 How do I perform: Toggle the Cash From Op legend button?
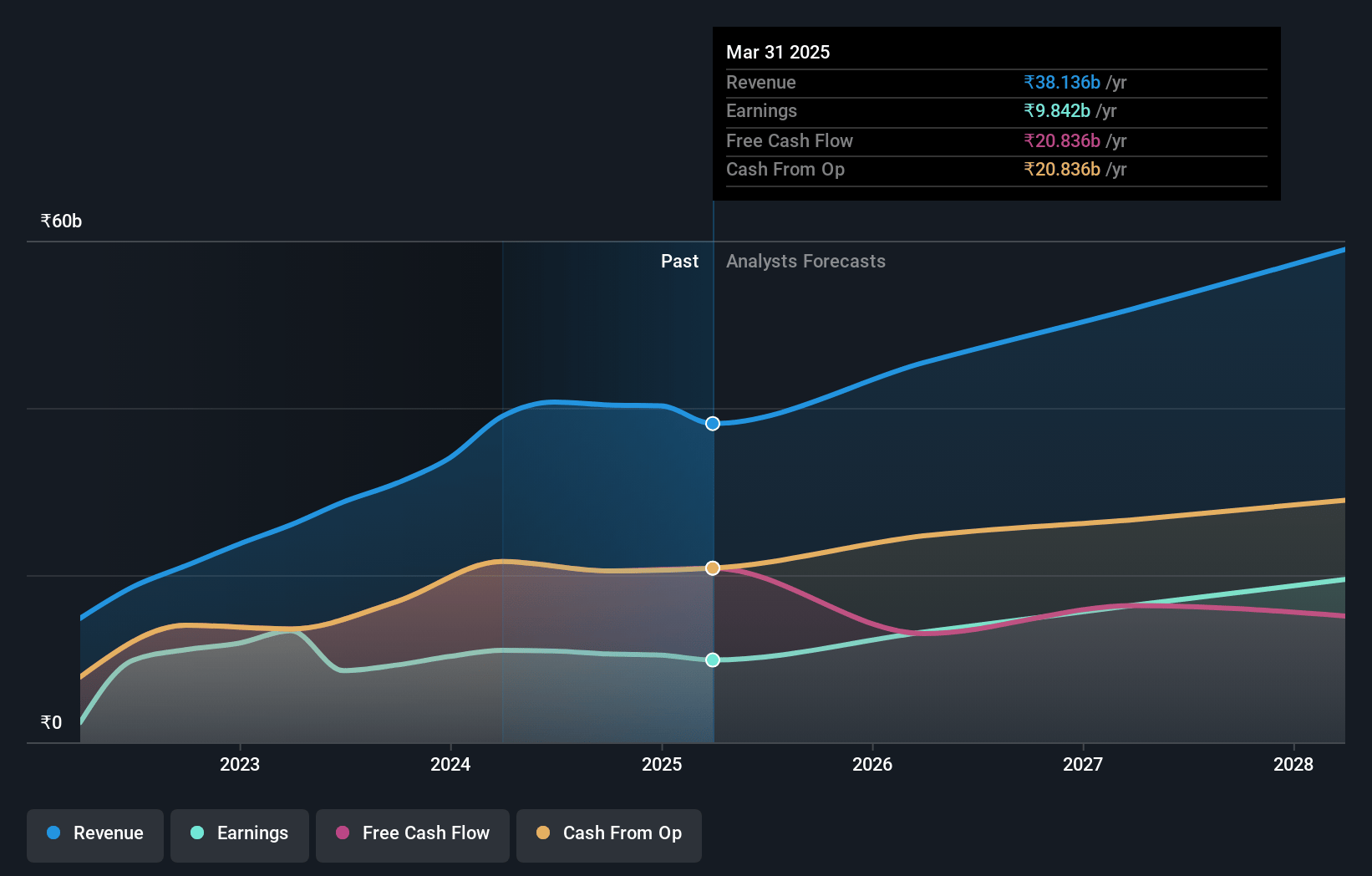click(x=609, y=835)
